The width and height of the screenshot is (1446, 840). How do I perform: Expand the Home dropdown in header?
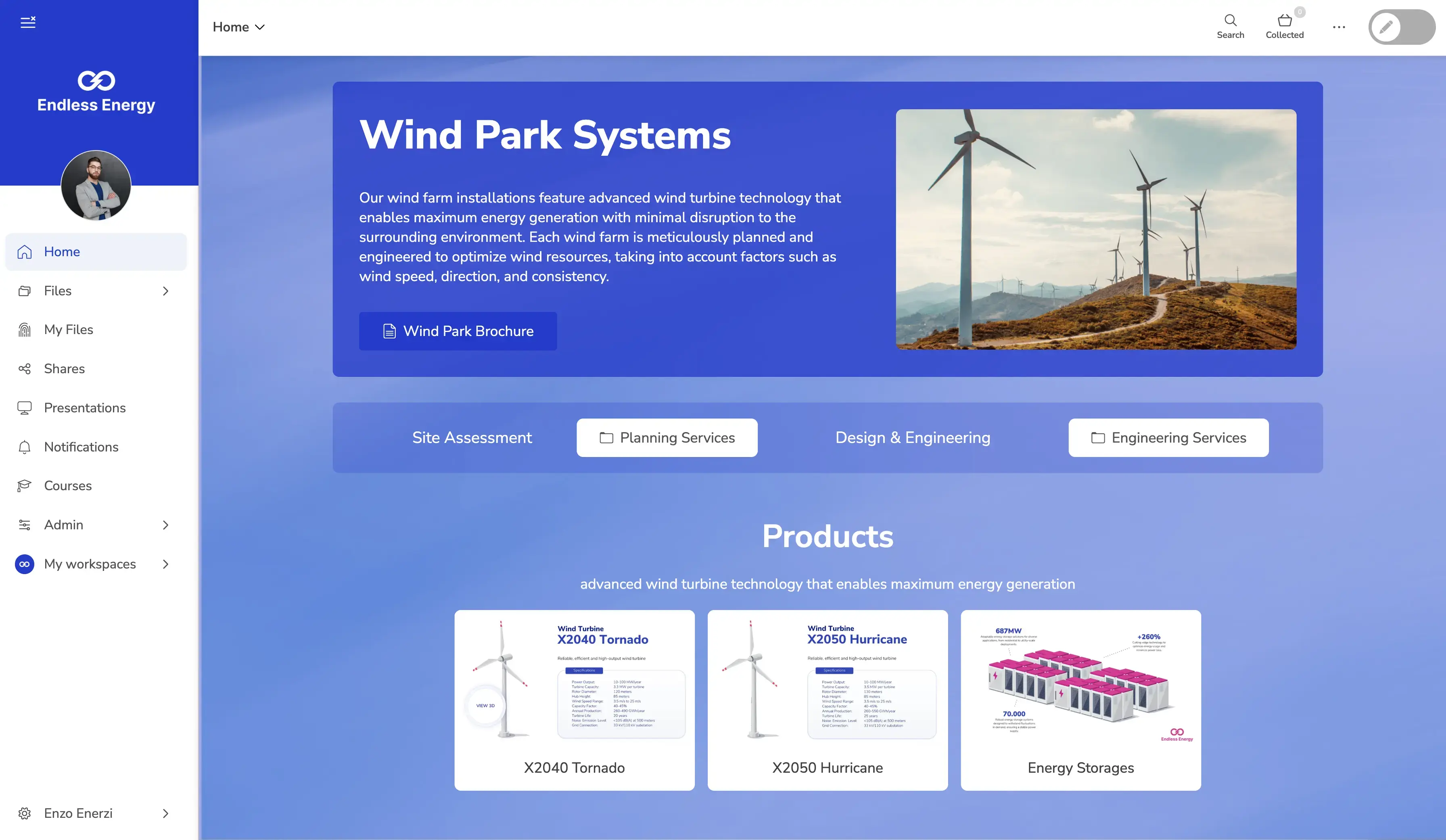click(x=239, y=27)
